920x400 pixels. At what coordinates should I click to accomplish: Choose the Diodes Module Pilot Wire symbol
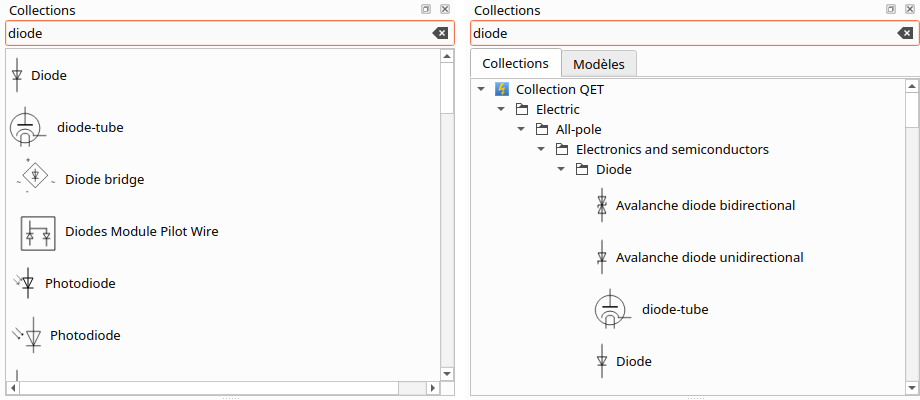[38, 233]
